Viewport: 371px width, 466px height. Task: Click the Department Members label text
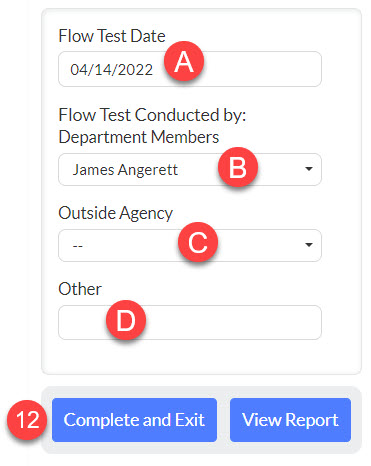[x=139, y=137]
